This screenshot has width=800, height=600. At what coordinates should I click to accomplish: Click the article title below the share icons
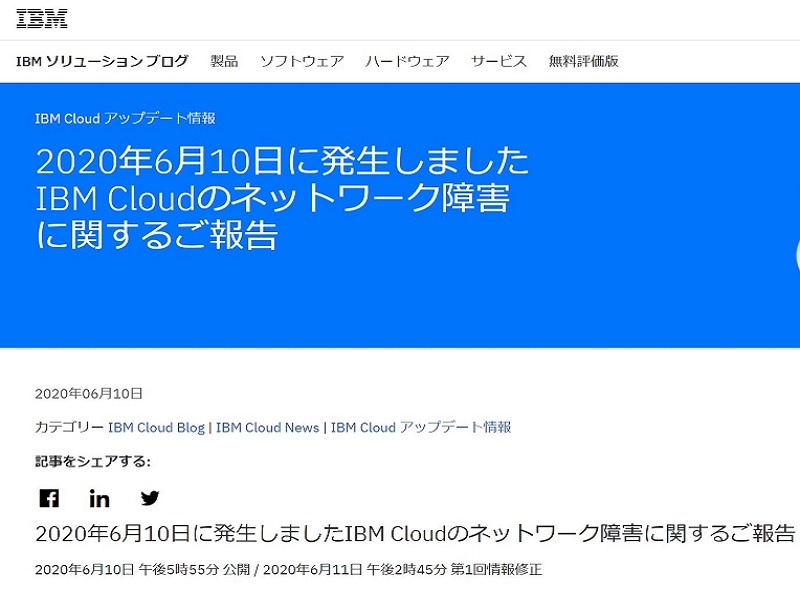415,533
